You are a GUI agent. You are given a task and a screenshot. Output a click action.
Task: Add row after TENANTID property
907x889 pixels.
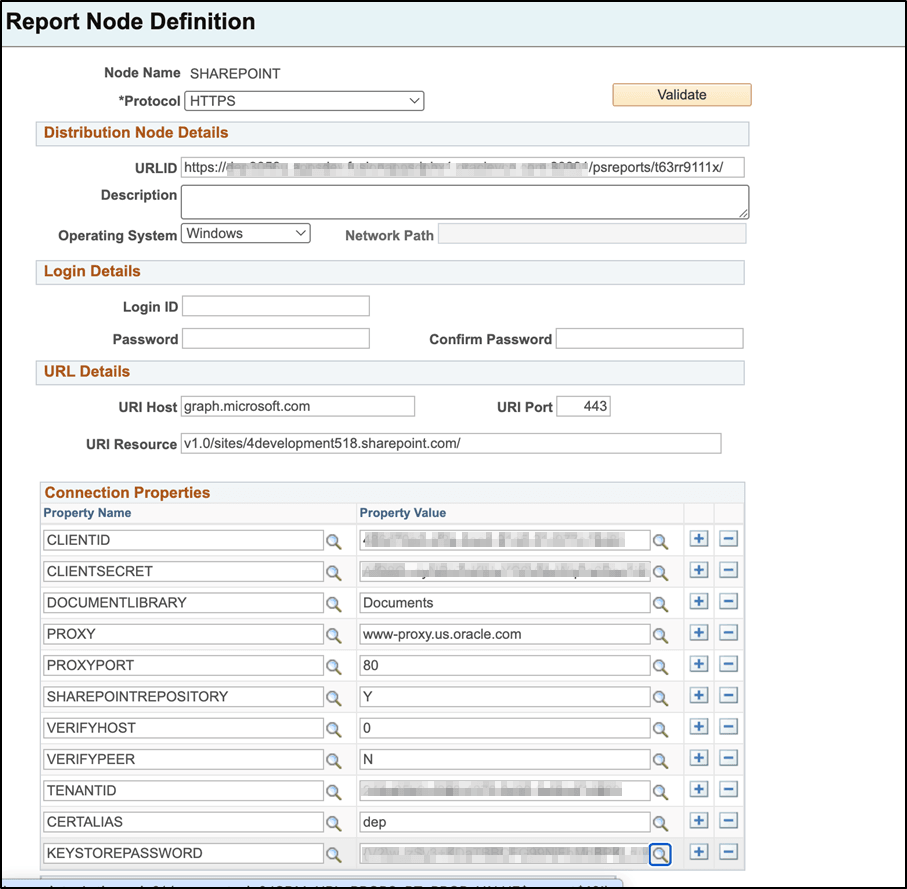pyautogui.click(x=699, y=789)
